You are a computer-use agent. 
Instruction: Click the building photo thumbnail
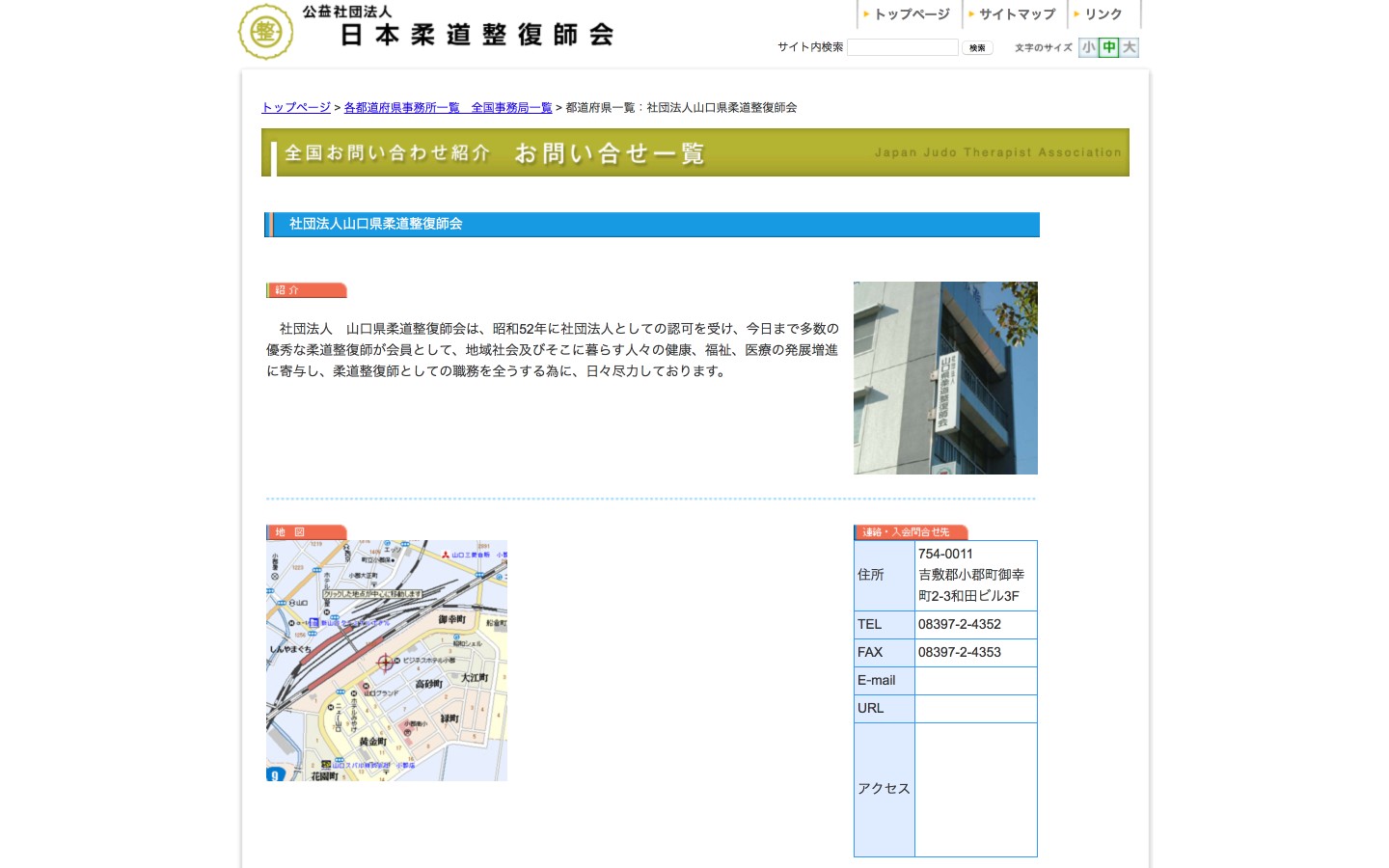coord(945,378)
